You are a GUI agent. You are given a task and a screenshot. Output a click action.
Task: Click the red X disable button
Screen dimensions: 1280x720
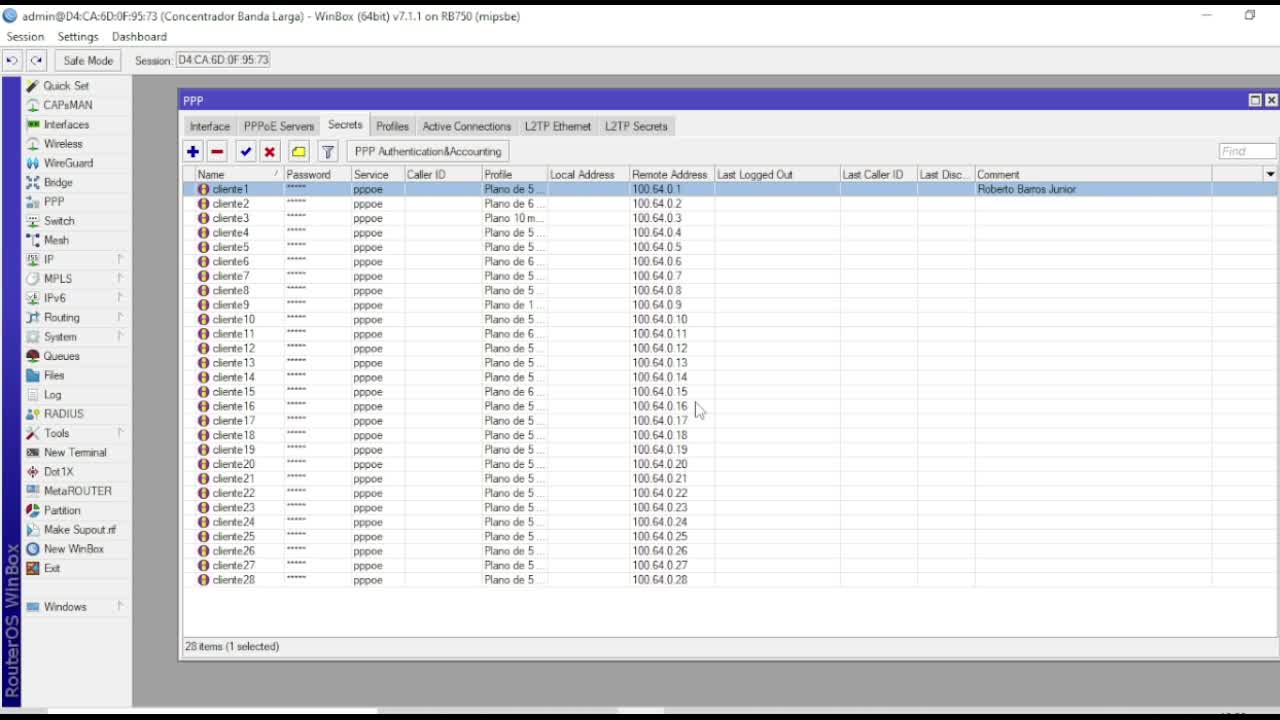click(x=269, y=152)
